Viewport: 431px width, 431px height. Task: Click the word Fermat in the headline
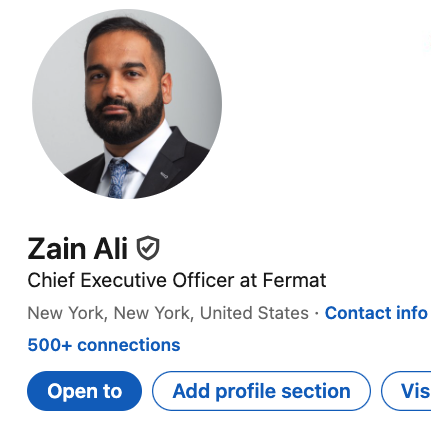294,280
